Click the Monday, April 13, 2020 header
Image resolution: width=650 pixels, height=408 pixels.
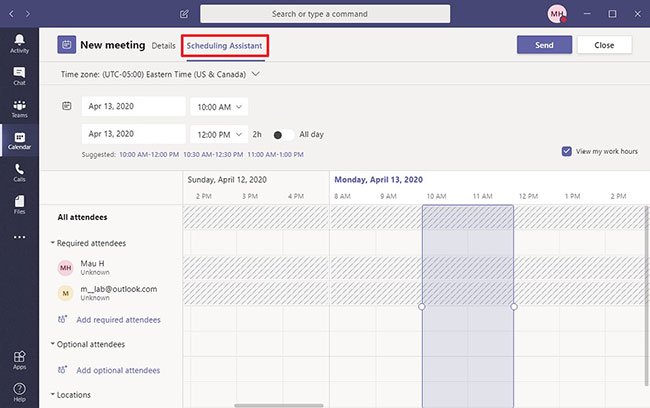coord(378,180)
